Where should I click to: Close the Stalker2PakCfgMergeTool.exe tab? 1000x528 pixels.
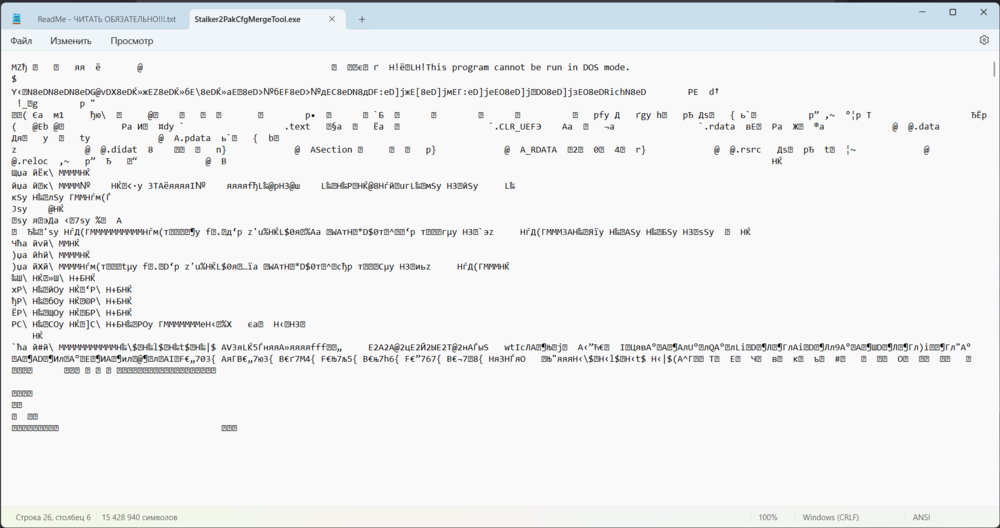(x=332, y=19)
